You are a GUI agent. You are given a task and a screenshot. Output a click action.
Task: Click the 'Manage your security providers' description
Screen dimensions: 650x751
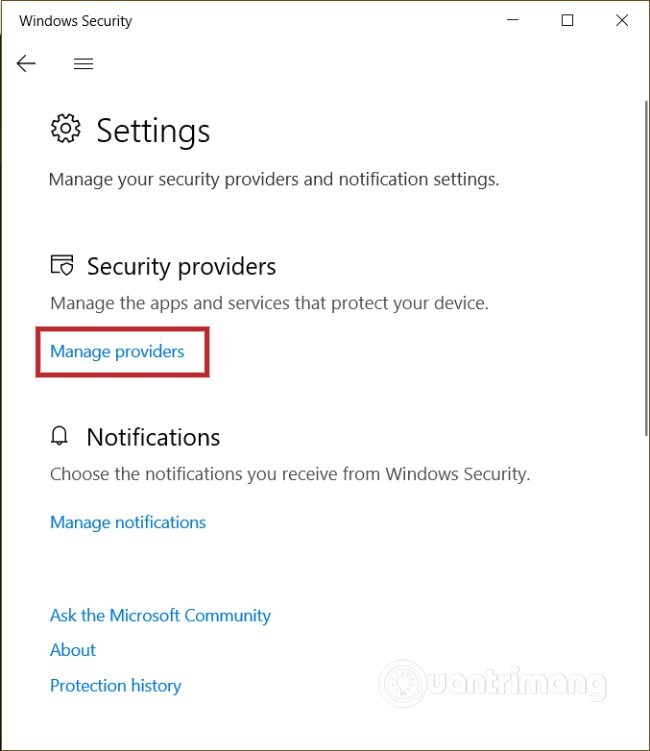274,180
